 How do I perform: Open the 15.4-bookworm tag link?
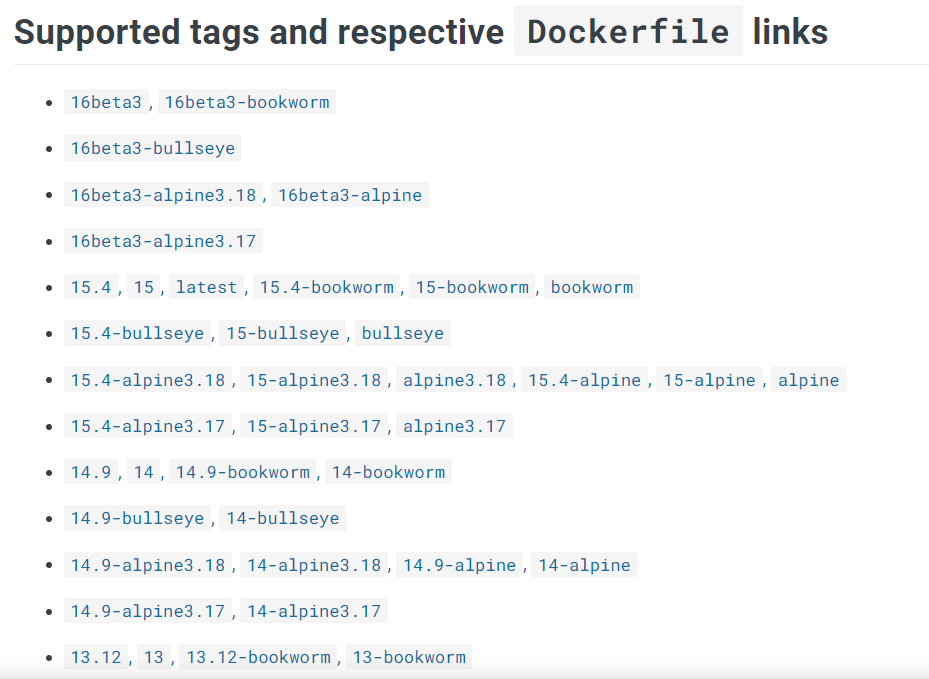pos(327,288)
